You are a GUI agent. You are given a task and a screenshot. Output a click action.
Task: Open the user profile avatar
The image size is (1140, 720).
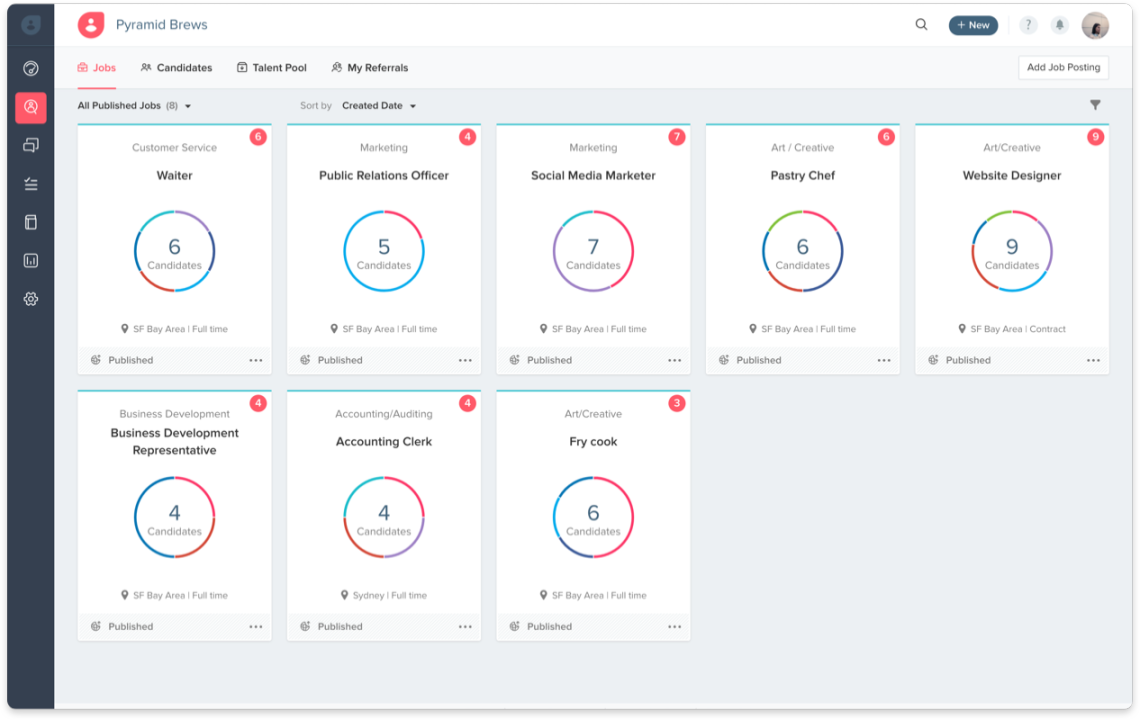click(1095, 26)
